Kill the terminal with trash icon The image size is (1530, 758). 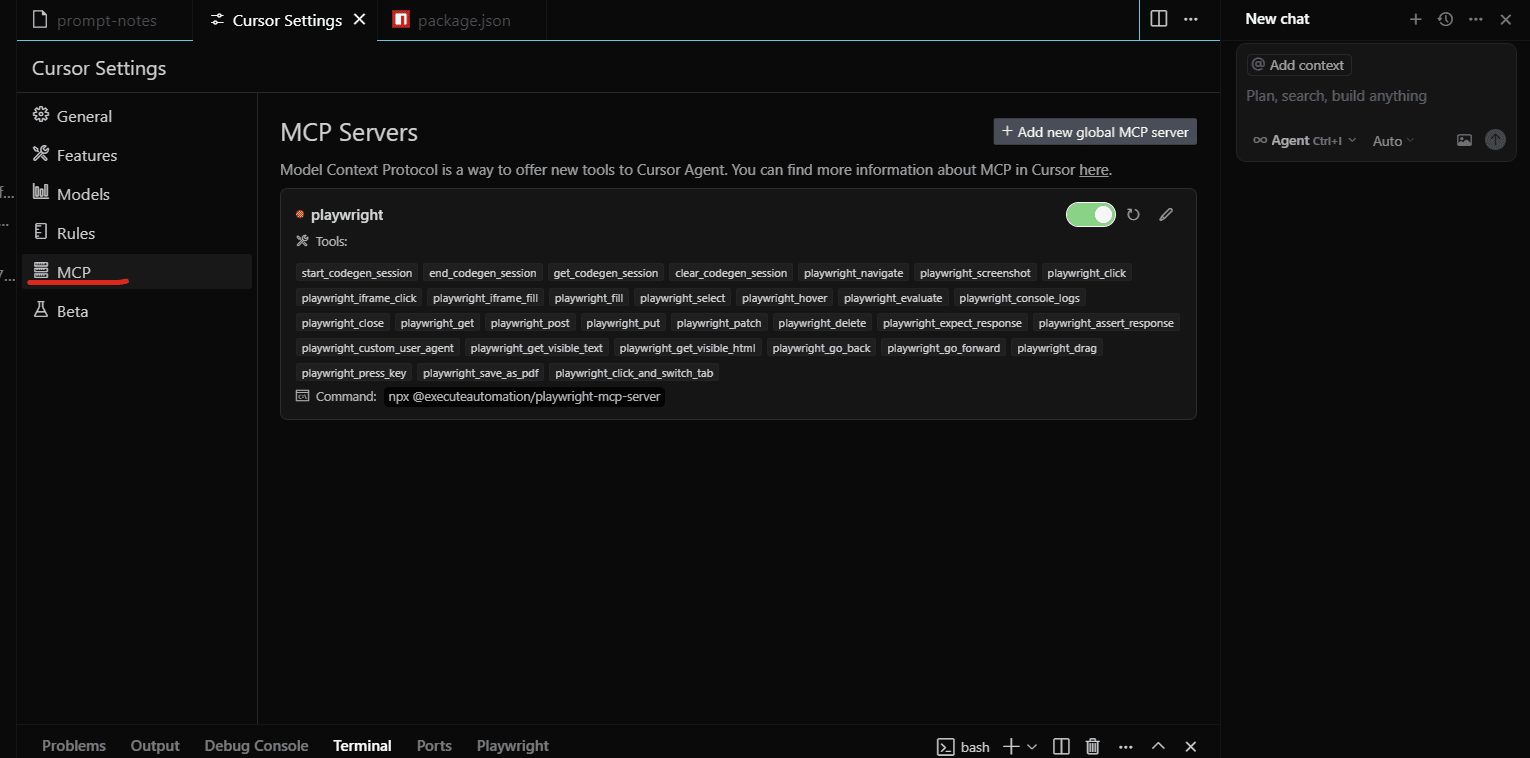point(1093,746)
